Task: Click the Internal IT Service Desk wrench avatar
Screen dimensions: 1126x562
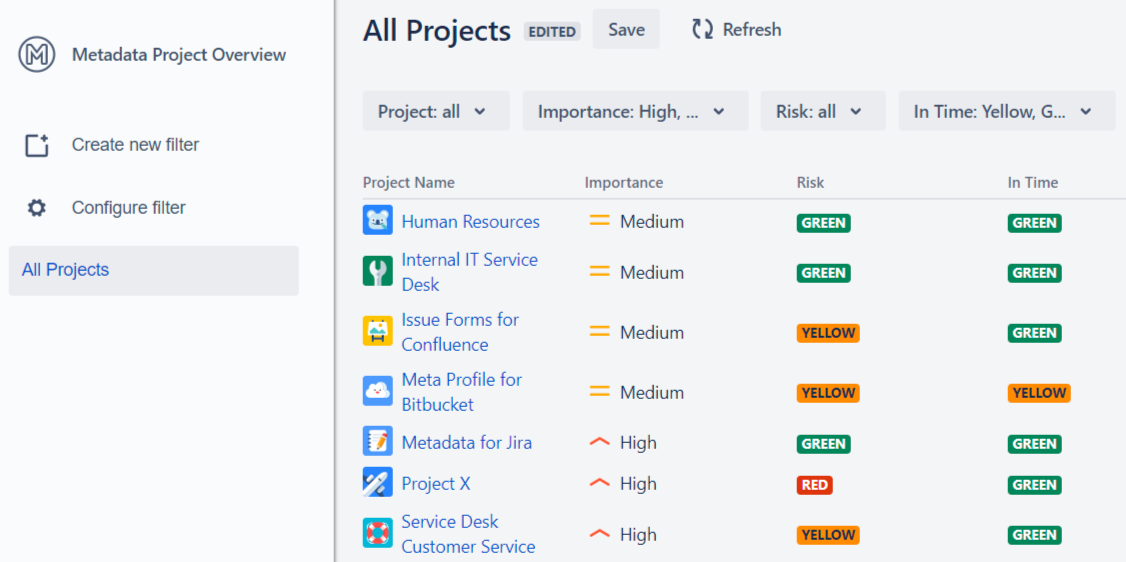Action: 378,271
